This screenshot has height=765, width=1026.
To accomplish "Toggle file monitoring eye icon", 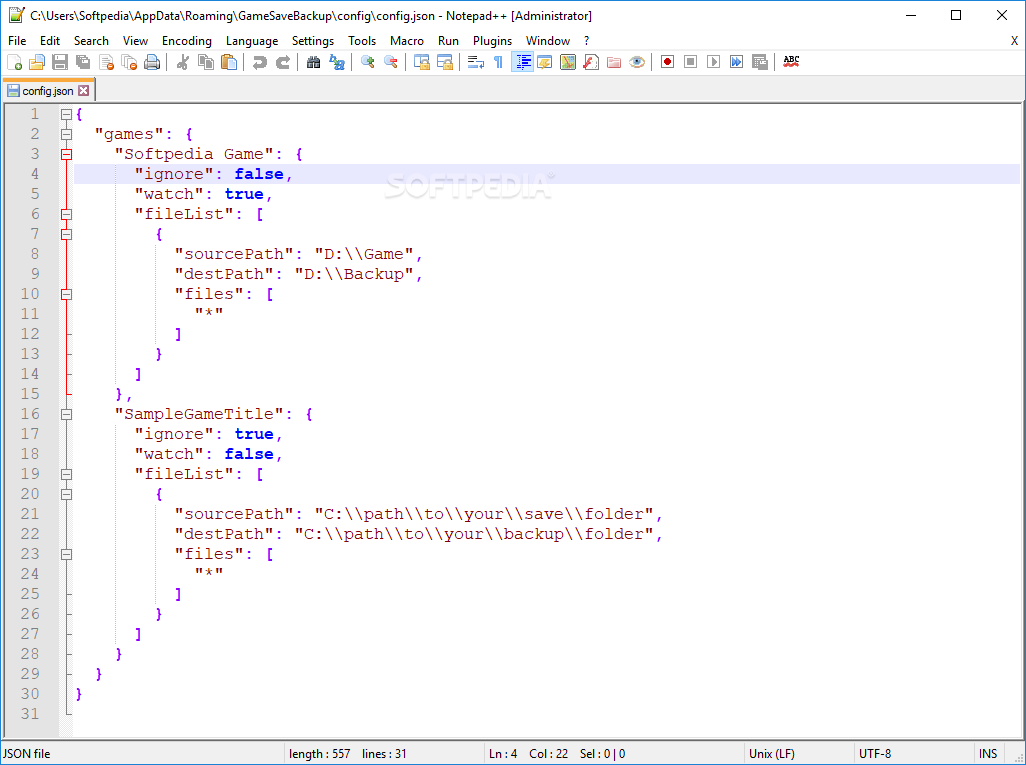I will (x=637, y=62).
